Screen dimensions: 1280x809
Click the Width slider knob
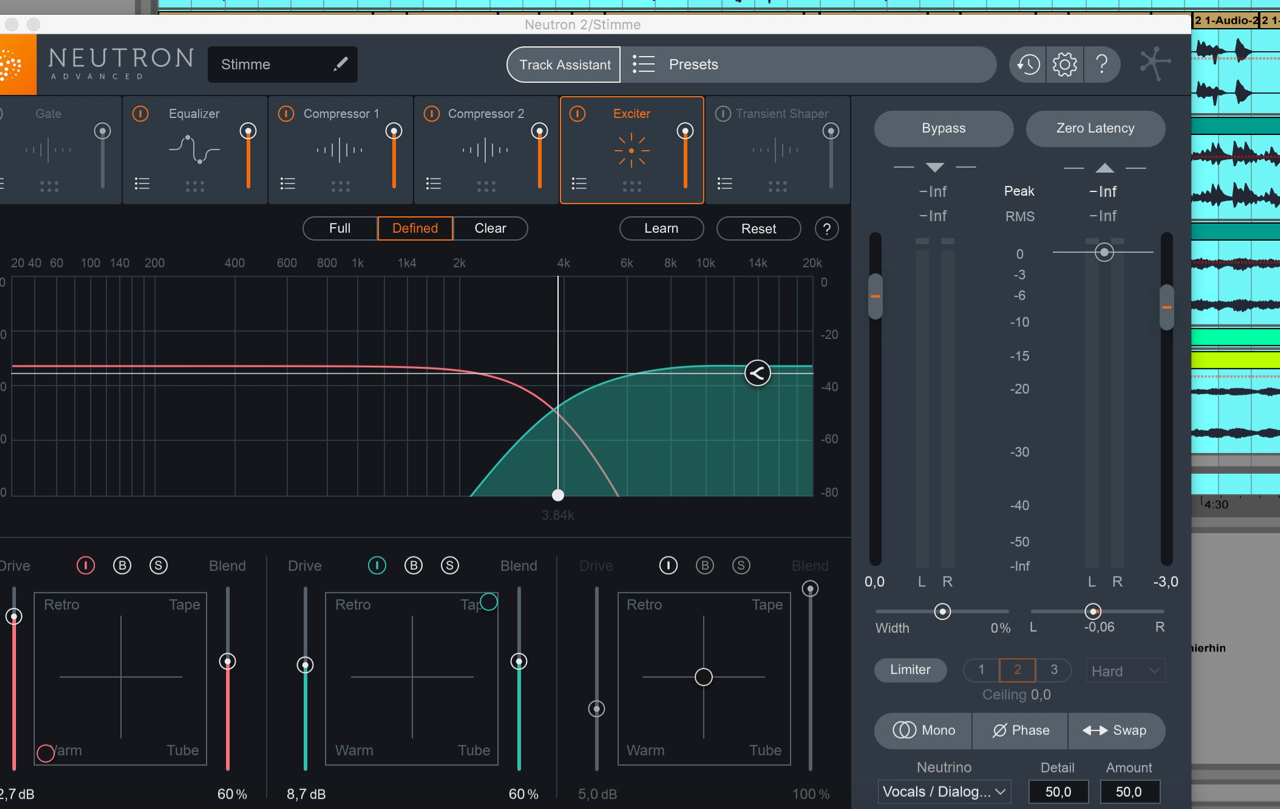point(942,612)
